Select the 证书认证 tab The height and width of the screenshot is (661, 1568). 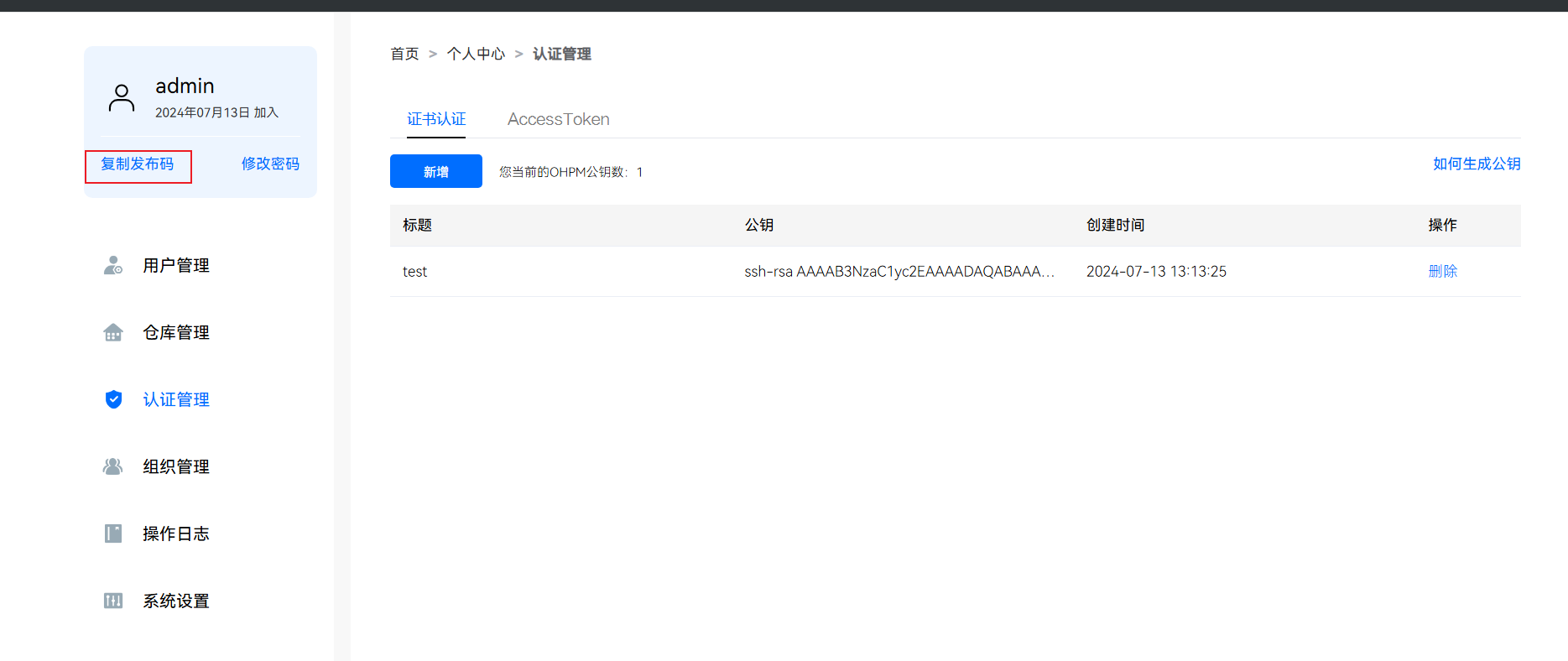(x=436, y=119)
